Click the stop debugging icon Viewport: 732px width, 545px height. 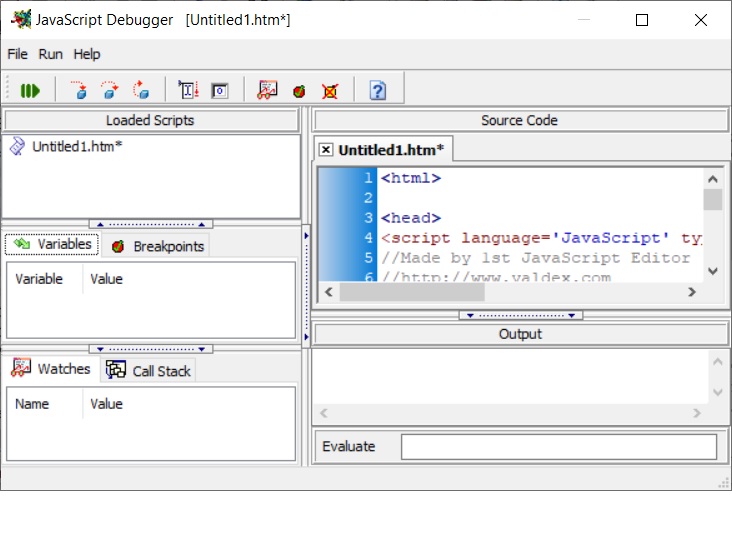pyautogui.click(x=220, y=90)
